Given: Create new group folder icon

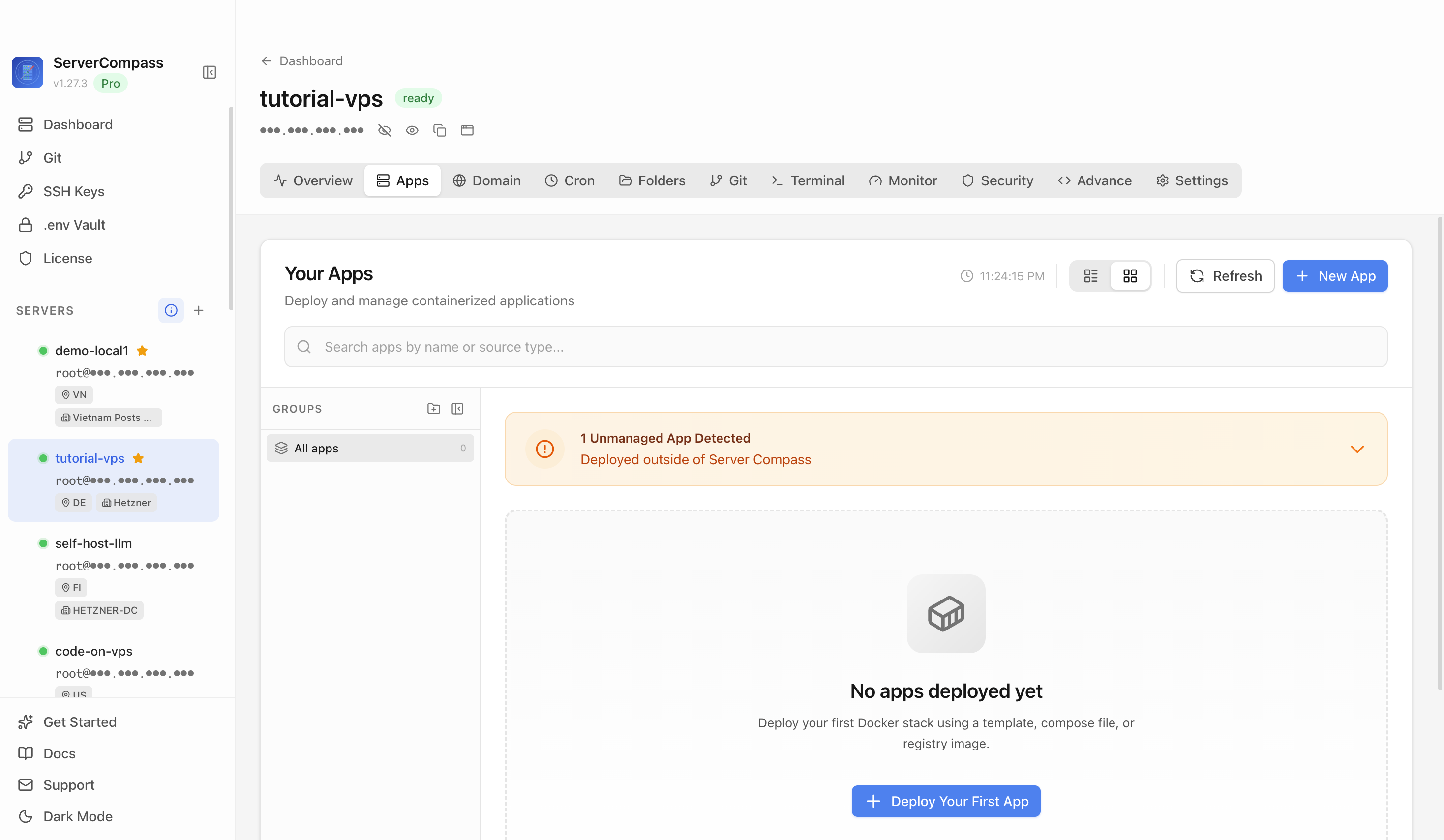Looking at the screenshot, I should (434, 409).
